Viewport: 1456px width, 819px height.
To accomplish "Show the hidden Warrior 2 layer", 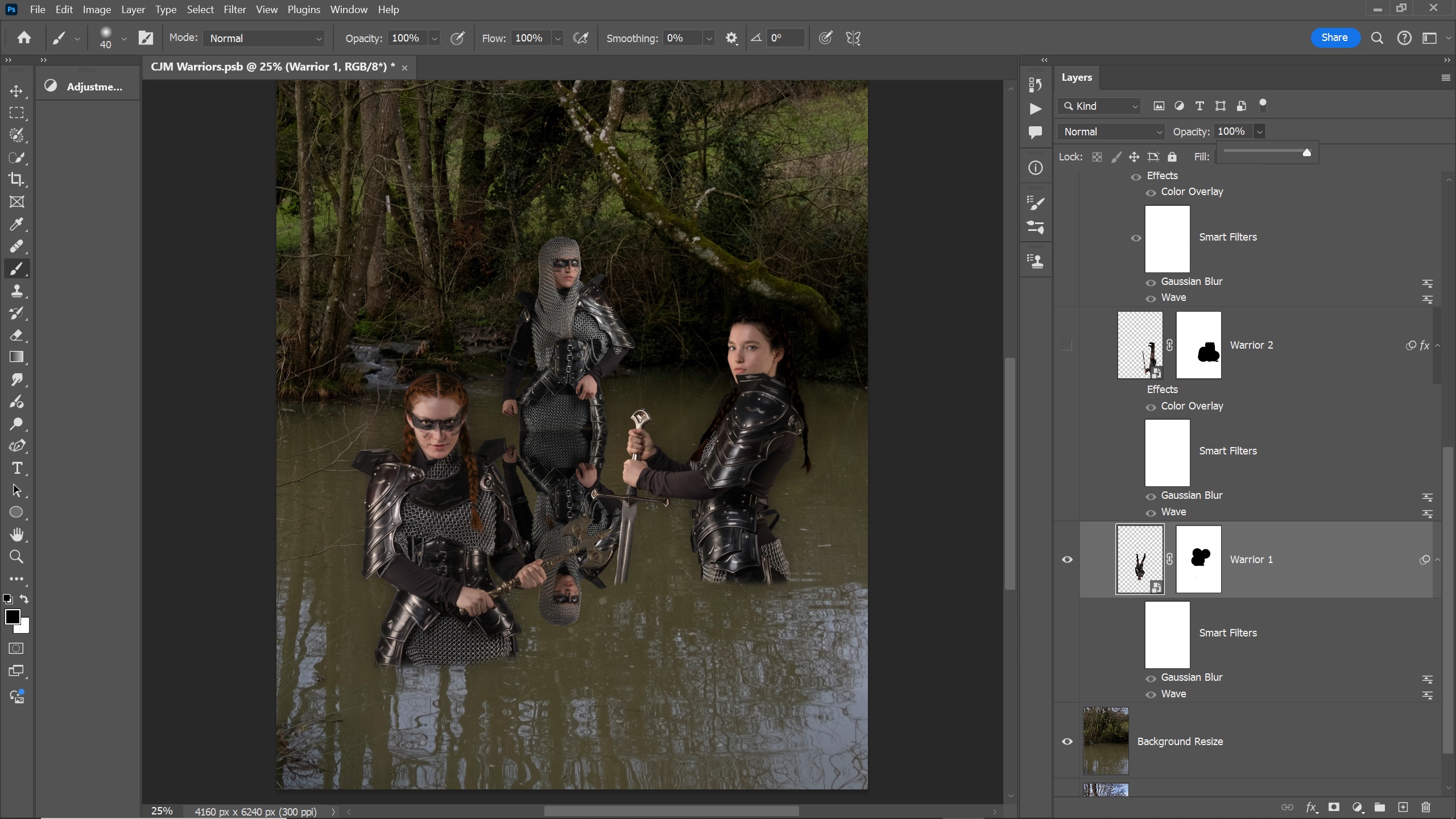I will tap(1067, 345).
